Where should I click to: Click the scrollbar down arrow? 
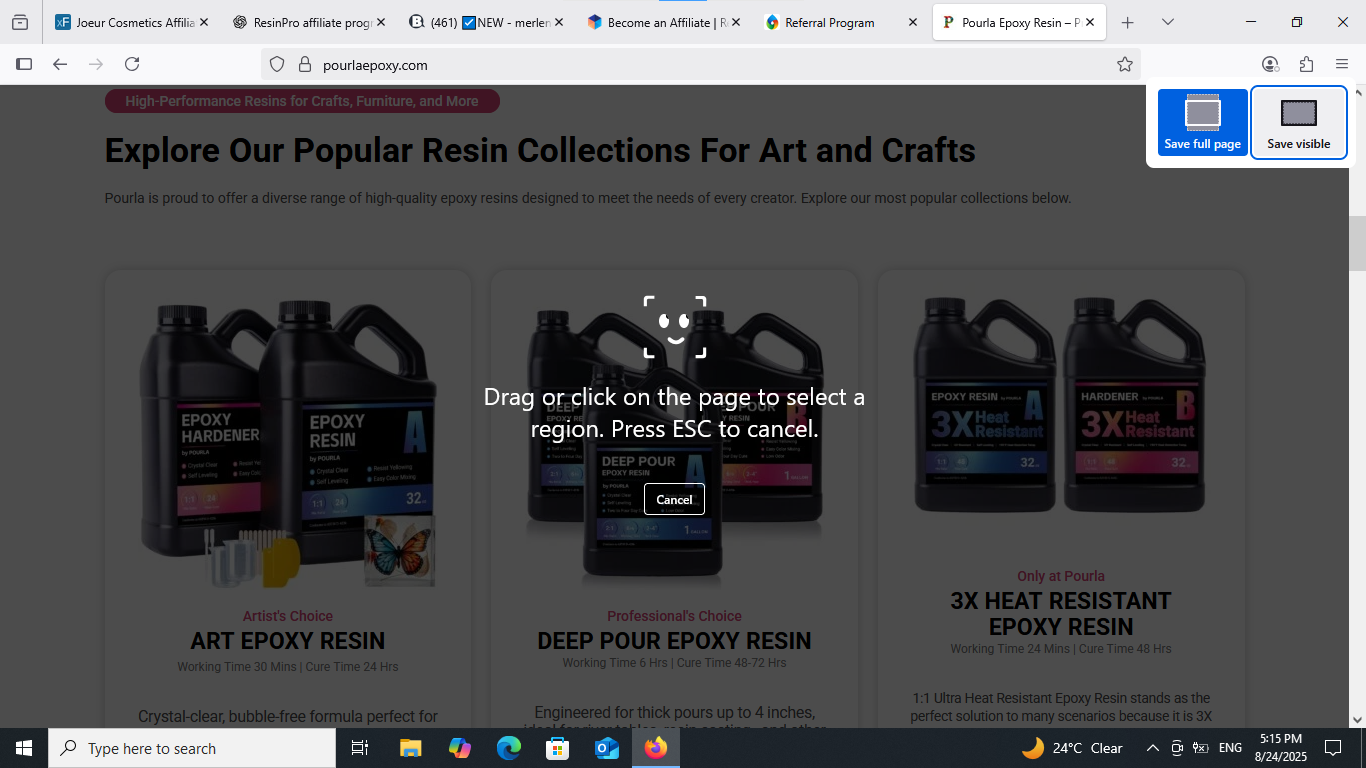point(1357,719)
